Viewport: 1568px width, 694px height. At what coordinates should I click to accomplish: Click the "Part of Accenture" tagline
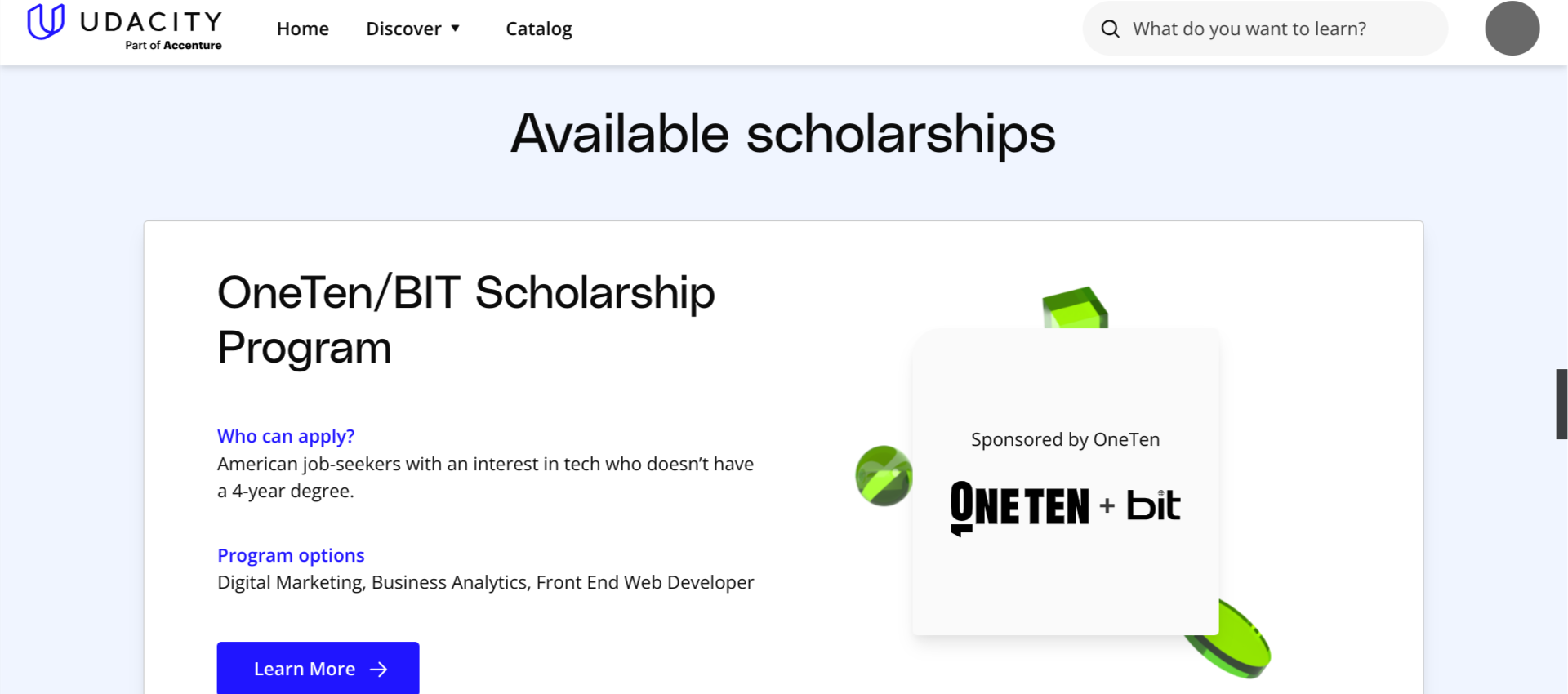[x=173, y=46]
